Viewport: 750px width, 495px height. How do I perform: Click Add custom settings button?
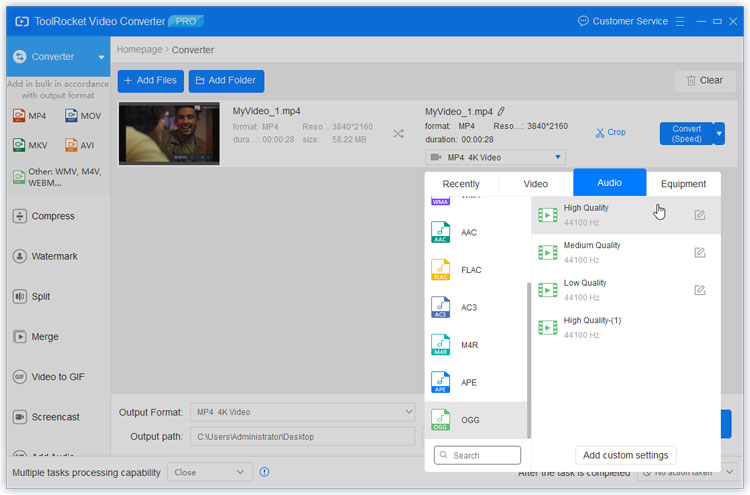[625, 455]
